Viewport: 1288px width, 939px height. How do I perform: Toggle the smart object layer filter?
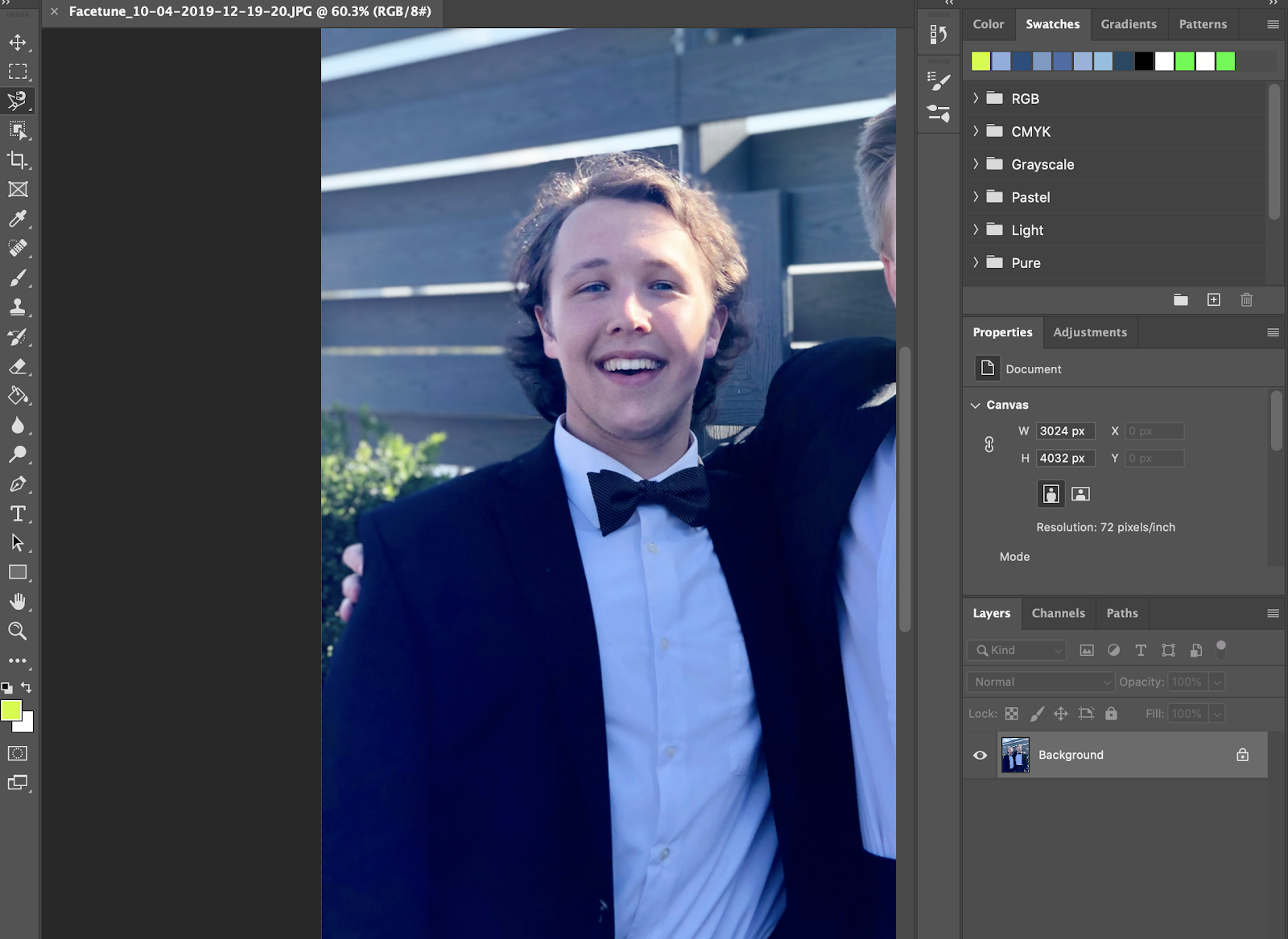[1196, 650]
